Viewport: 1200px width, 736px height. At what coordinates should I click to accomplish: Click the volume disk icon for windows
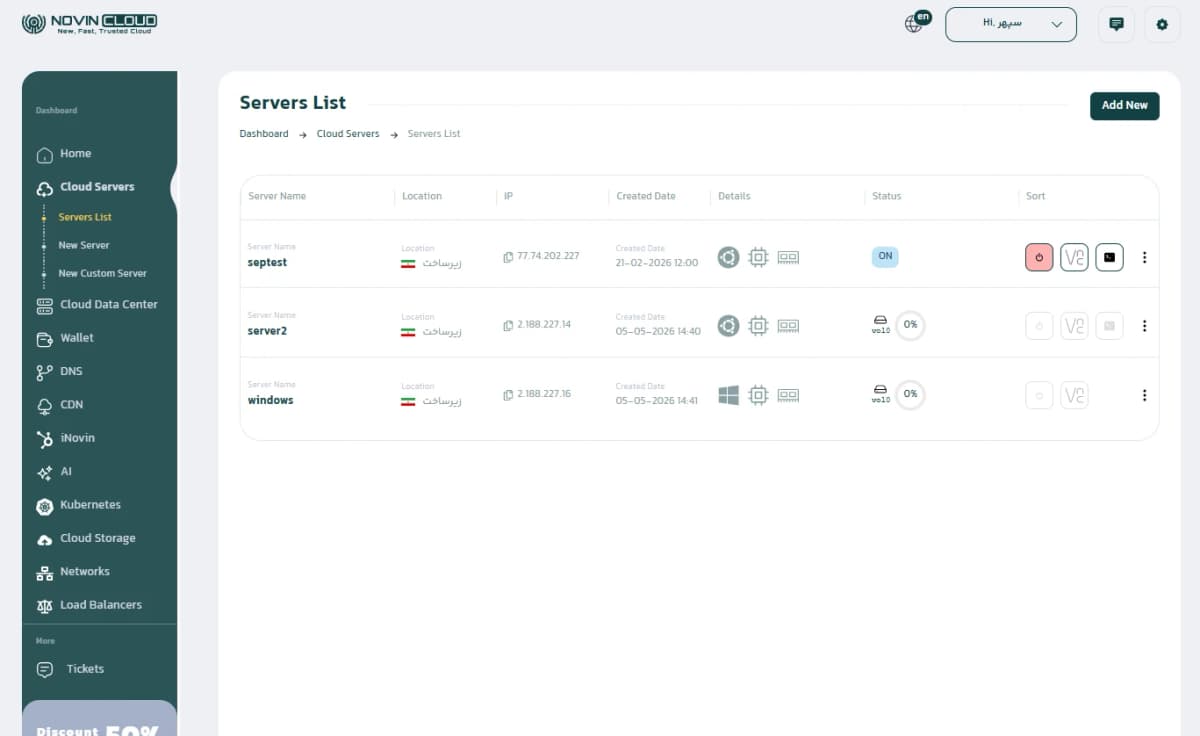pos(880,390)
